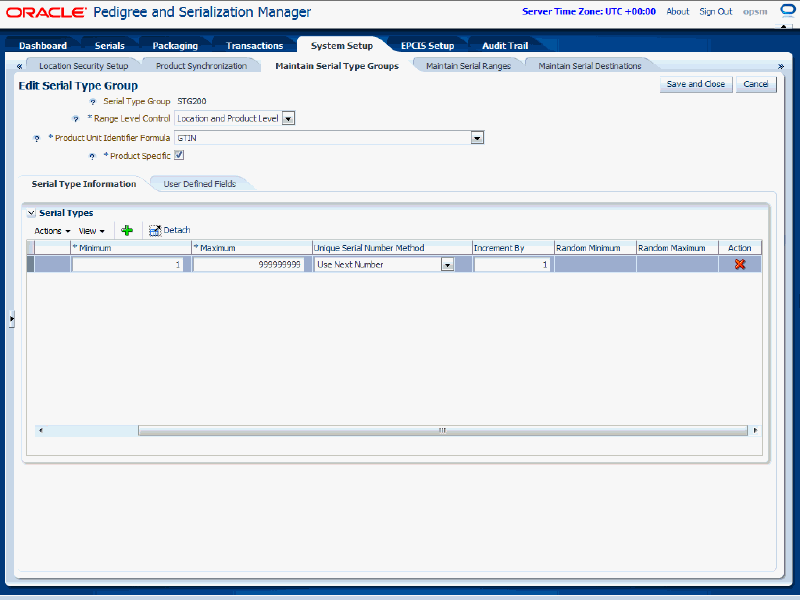Expand the left side panel arrow
Screen dimensions: 800x600
coord(12,319)
